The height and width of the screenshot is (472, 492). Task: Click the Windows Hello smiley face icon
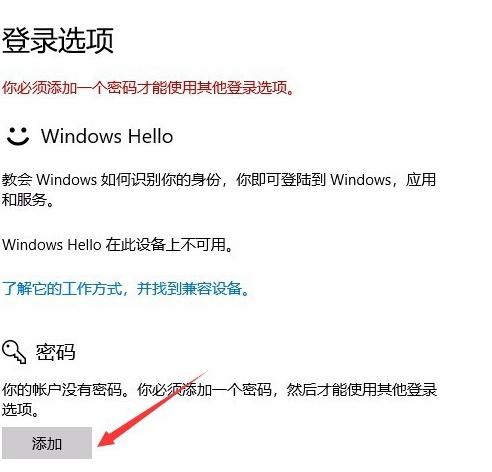(18, 136)
